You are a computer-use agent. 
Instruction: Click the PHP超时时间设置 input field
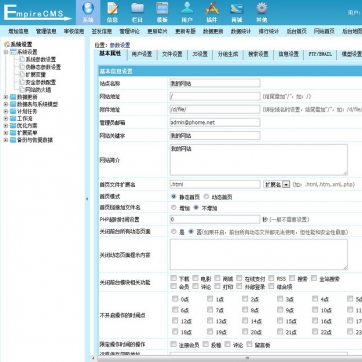215,219
